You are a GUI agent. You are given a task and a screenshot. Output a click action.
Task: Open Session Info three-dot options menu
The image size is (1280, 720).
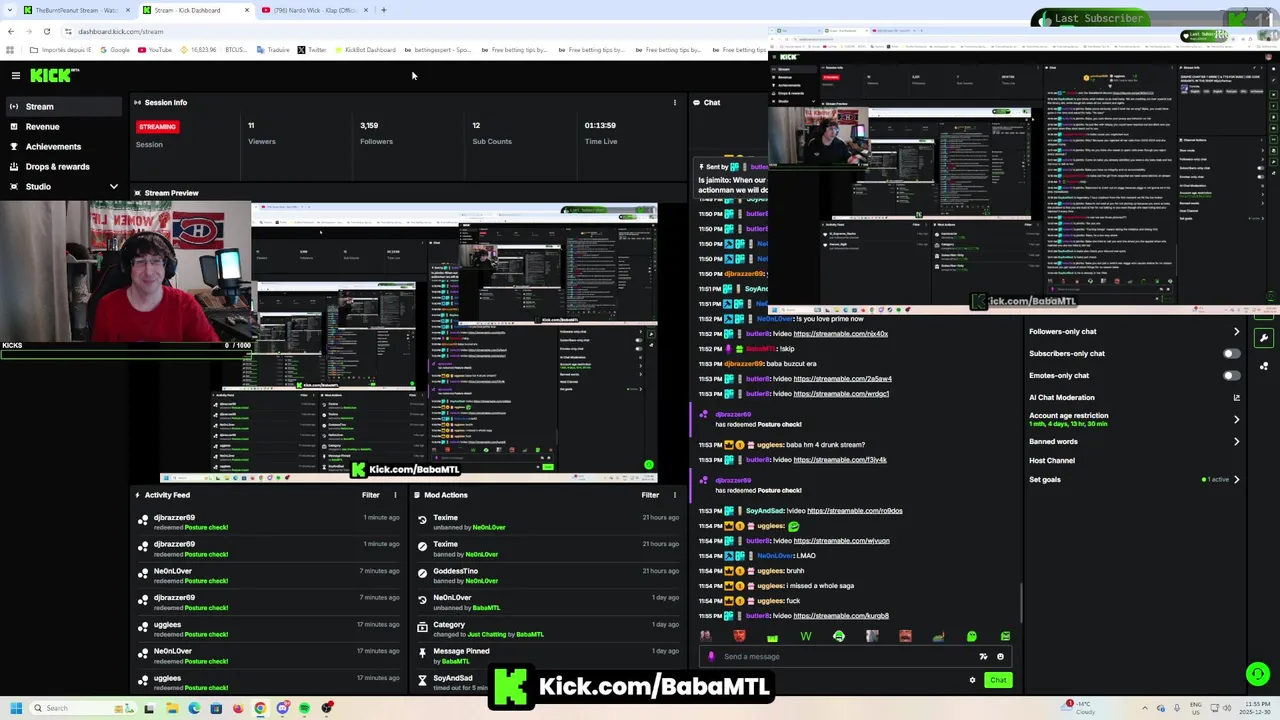pos(674,102)
